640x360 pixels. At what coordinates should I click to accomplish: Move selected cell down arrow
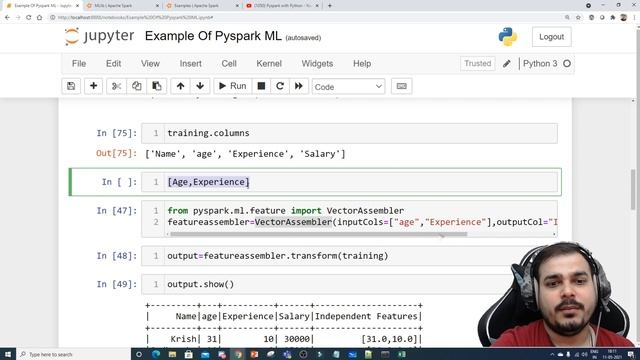point(200,86)
